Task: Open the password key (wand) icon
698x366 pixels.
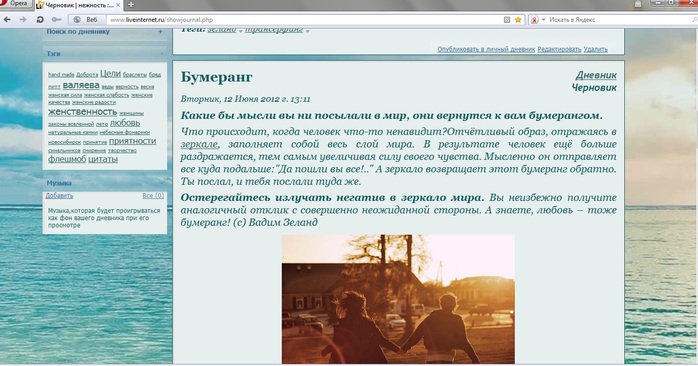Action: [x=56, y=20]
